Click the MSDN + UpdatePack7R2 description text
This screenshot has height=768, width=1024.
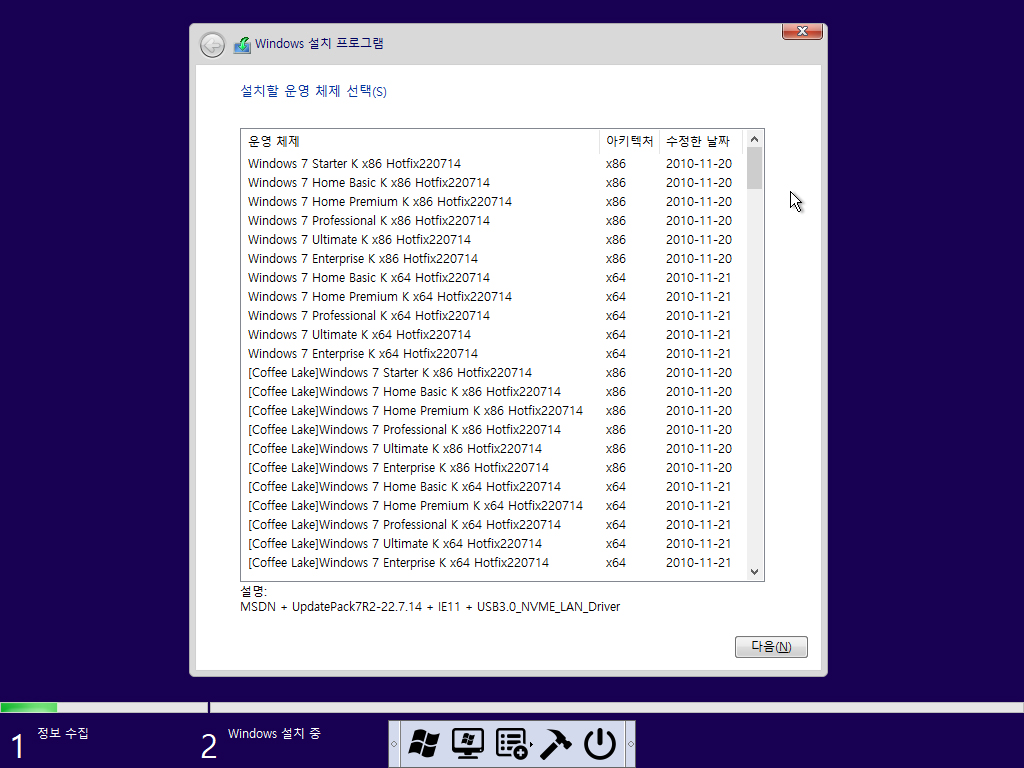click(430, 607)
